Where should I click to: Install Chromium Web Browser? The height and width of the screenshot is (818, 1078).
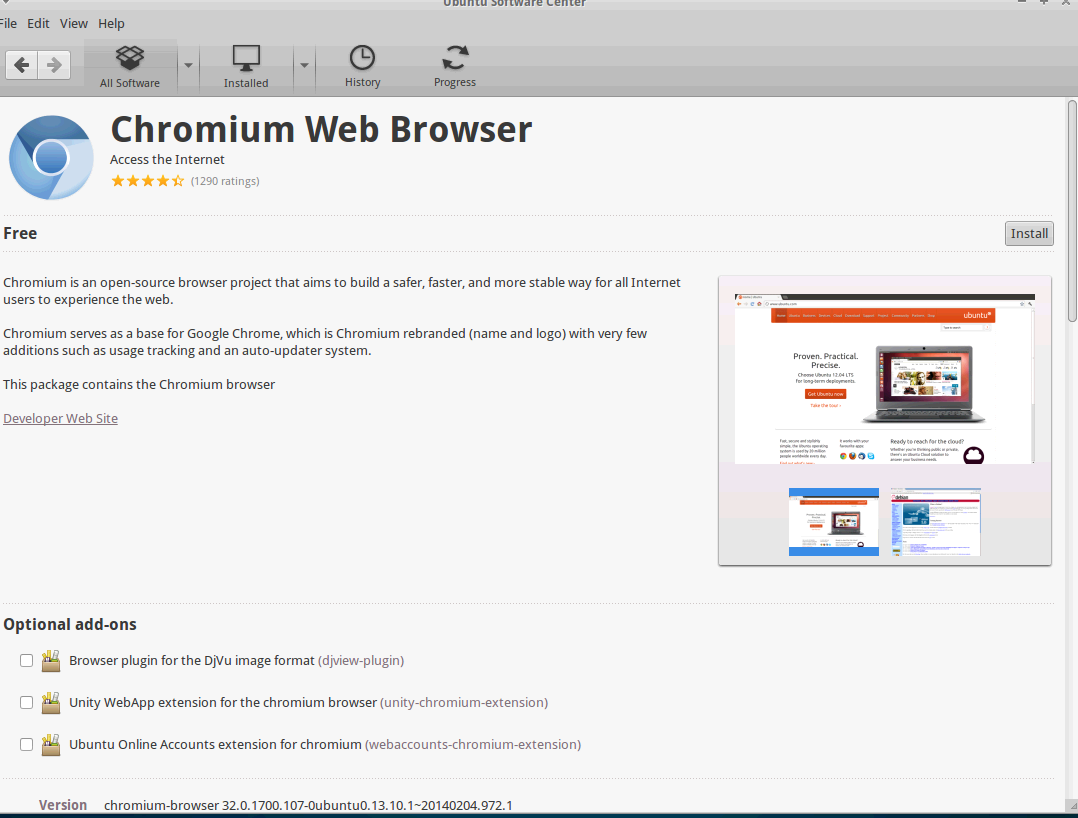[x=1029, y=234]
